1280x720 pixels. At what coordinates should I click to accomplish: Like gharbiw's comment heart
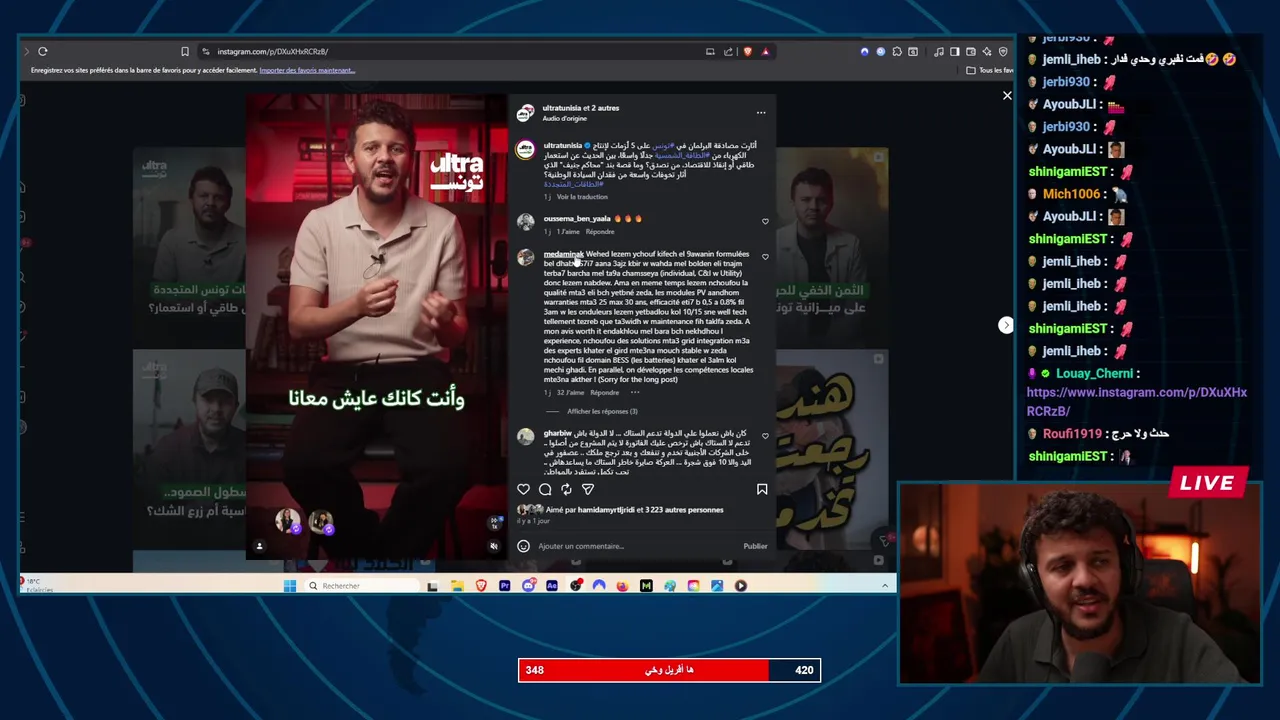[765, 436]
